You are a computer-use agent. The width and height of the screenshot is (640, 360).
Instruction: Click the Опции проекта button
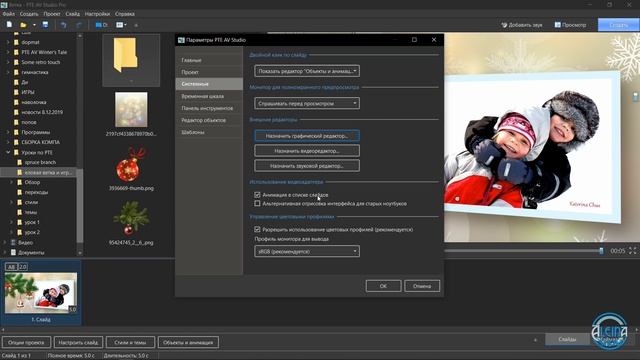coord(27,342)
